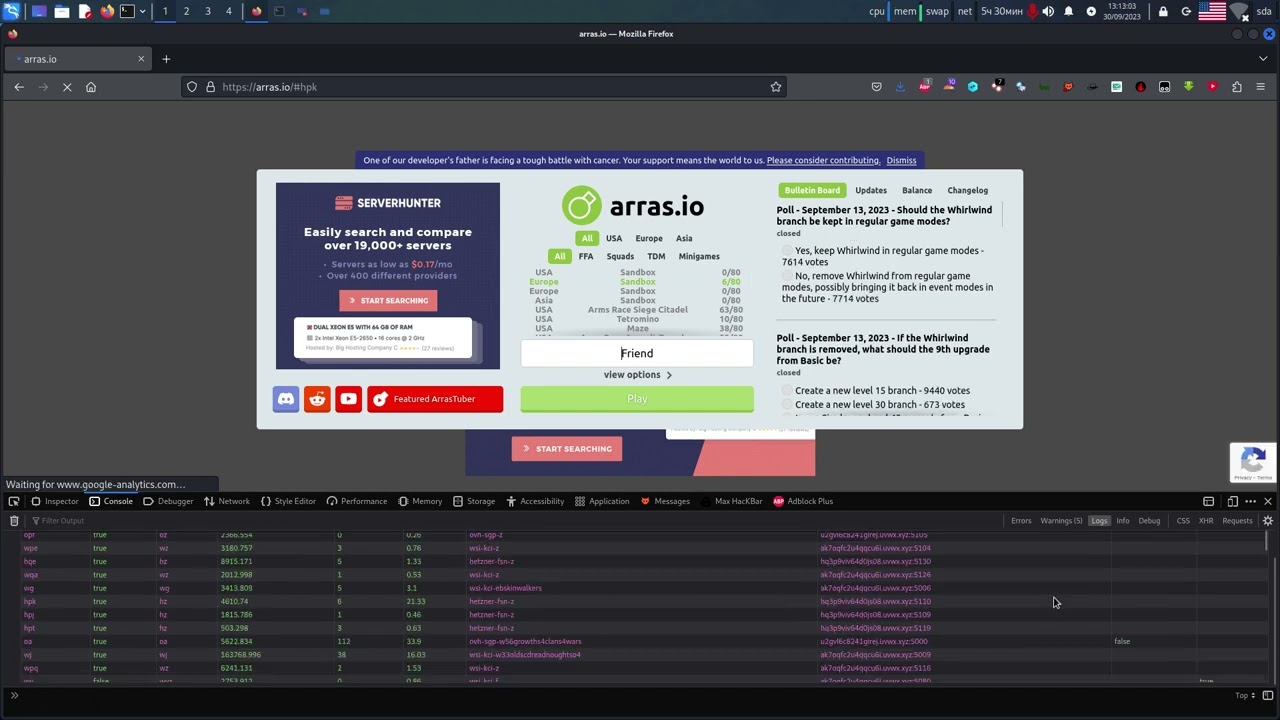
Task: Open the Style Editor tab
Action: click(x=288, y=501)
